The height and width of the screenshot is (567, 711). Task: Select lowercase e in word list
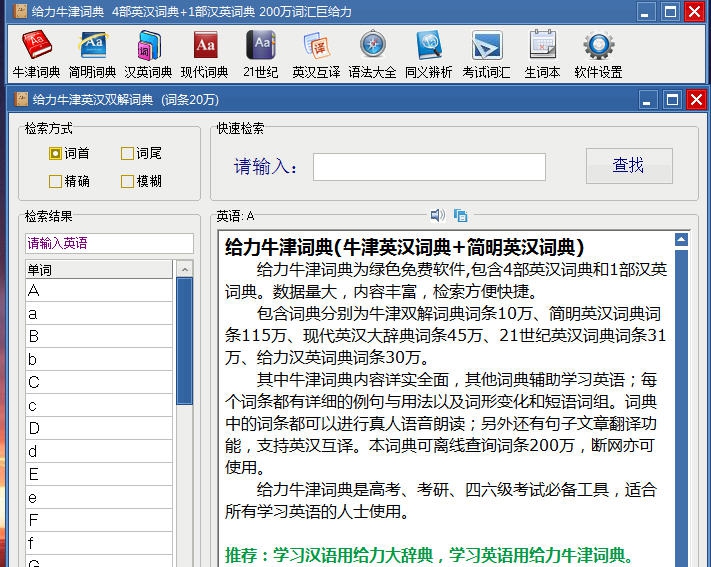[x=99, y=498]
